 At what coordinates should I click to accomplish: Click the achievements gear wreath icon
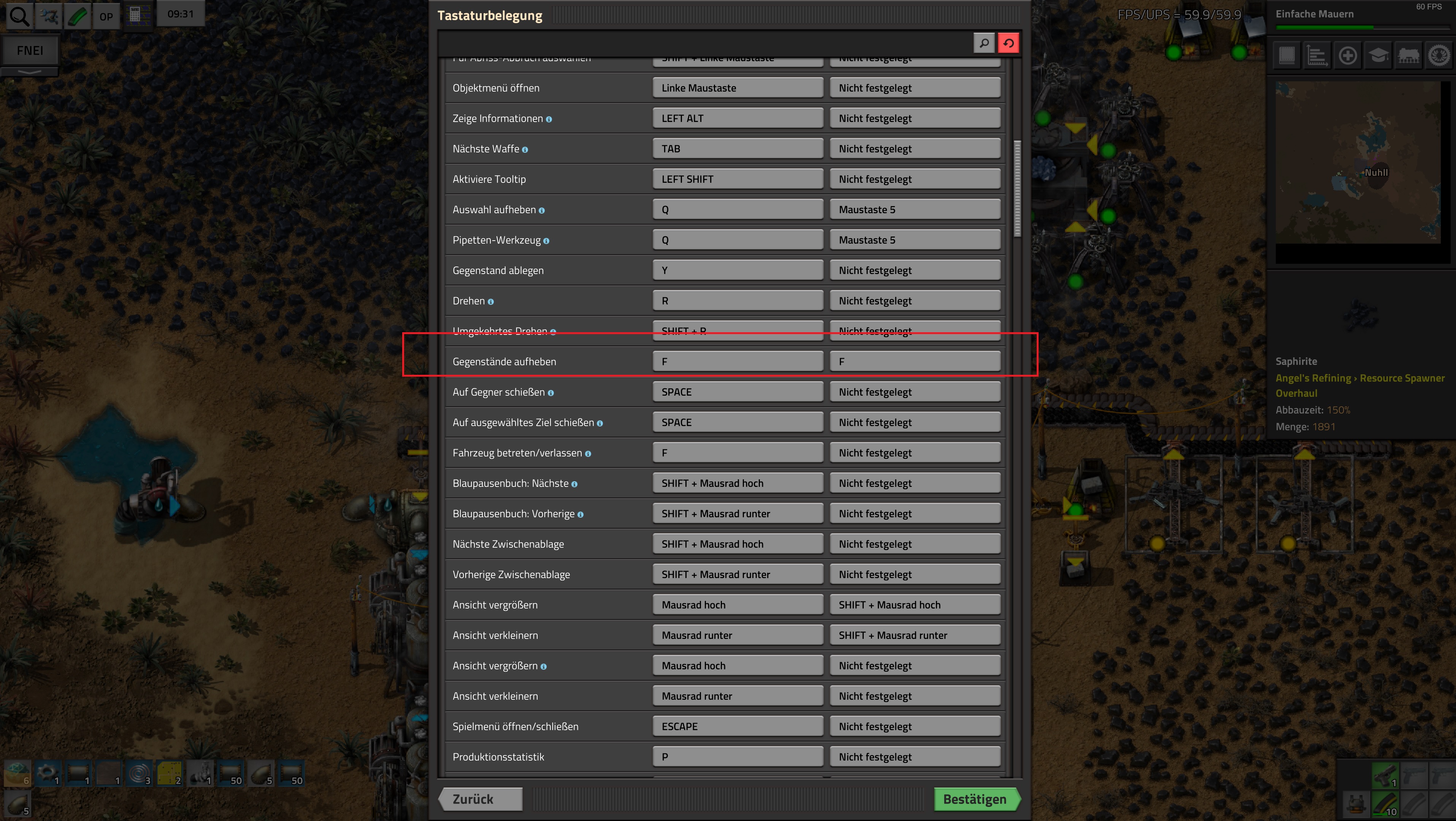coord(1439,55)
